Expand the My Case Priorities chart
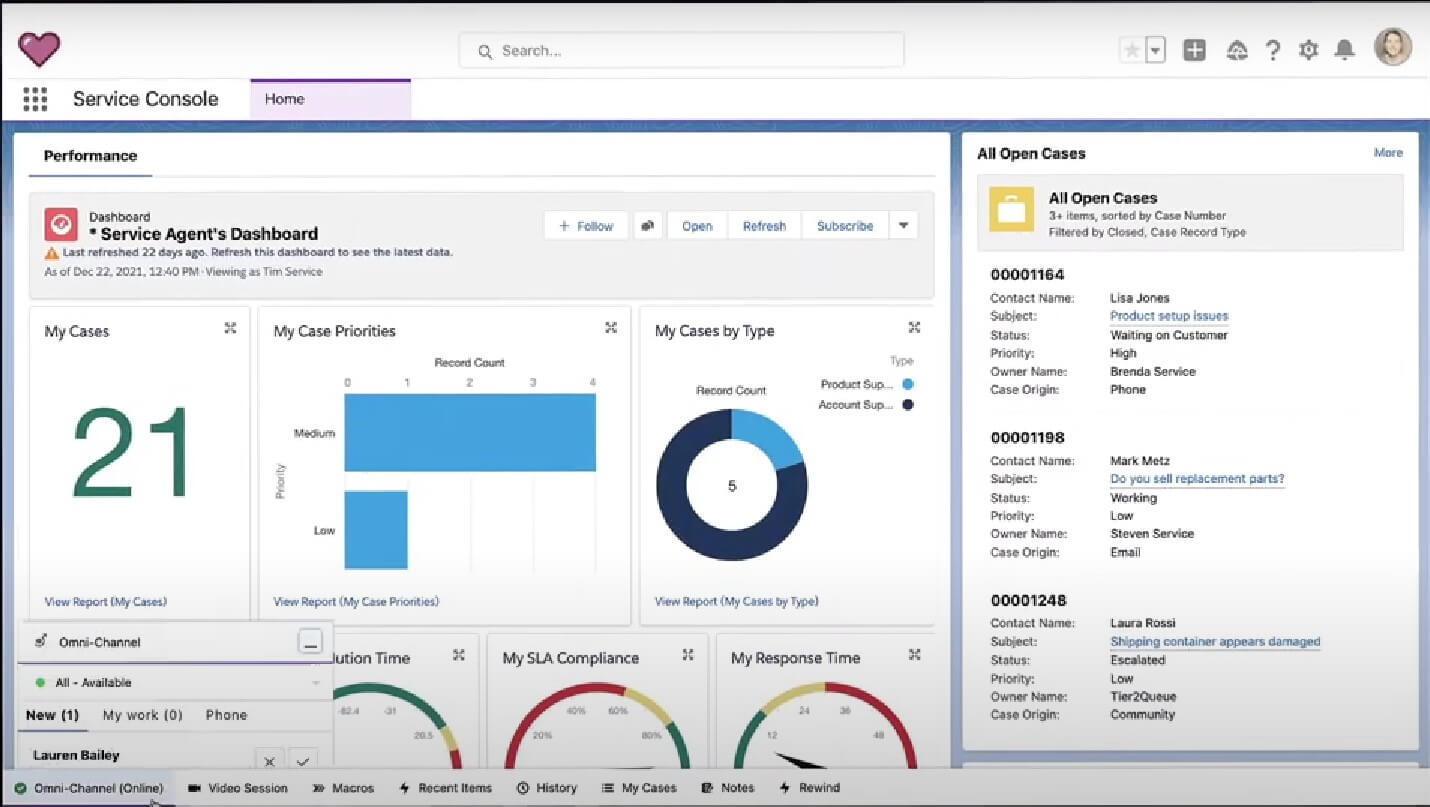1430x807 pixels. click(x=611, y=327)
